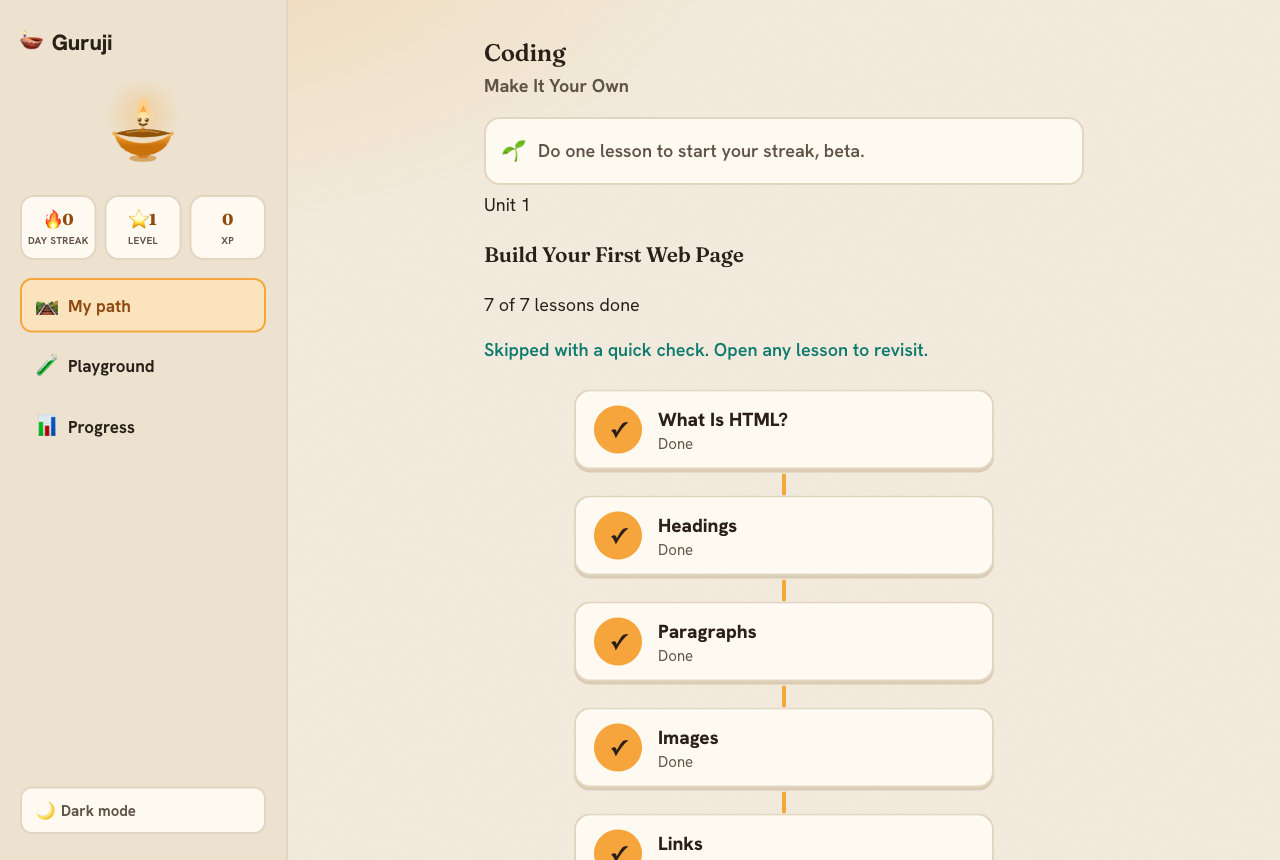This screenshot has height=860, width=1280.
Task: Click the seedling icon in streak banner
Action: click(514, 151)
